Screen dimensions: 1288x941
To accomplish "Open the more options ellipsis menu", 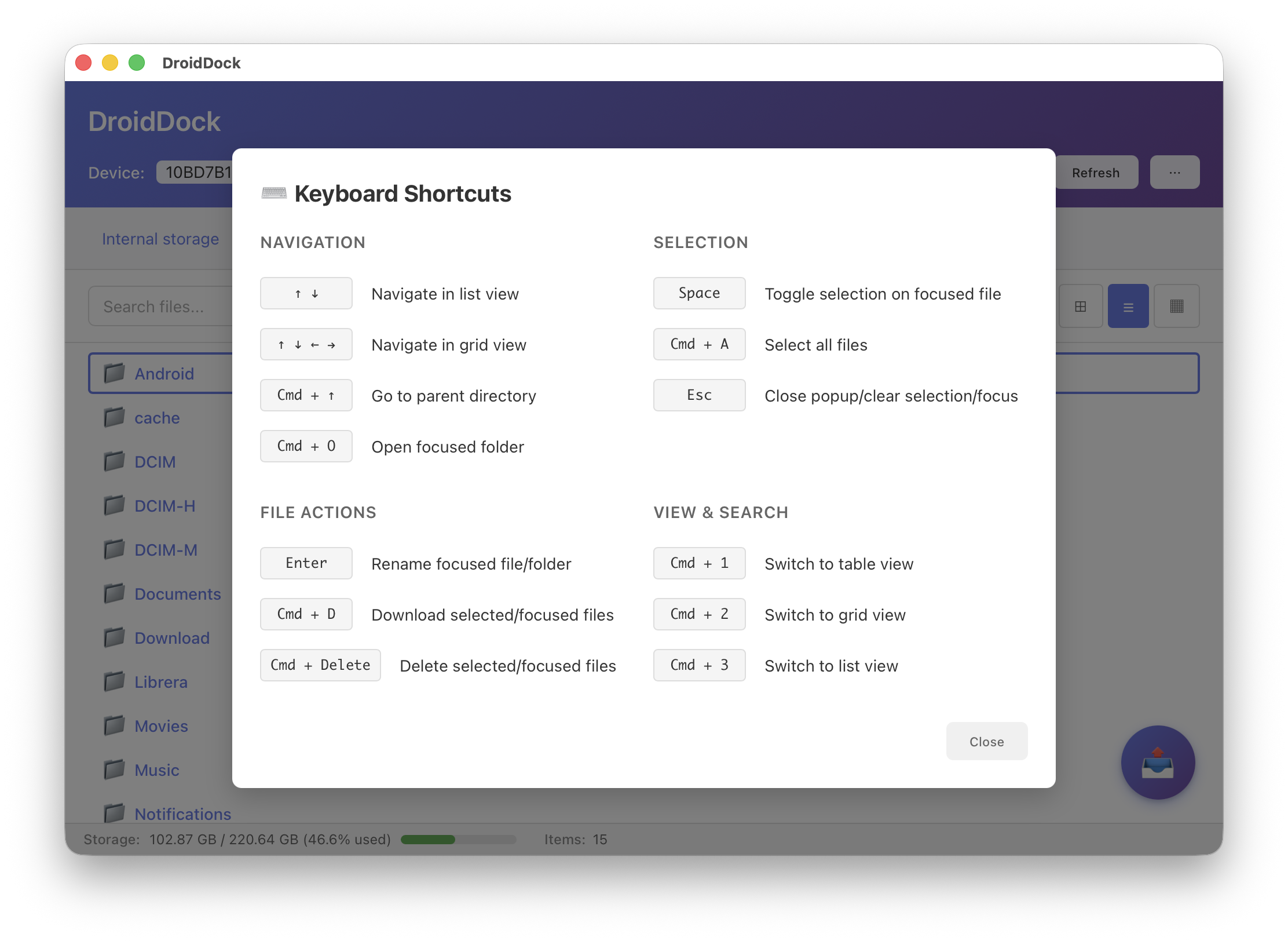I will pos(1174,172).
